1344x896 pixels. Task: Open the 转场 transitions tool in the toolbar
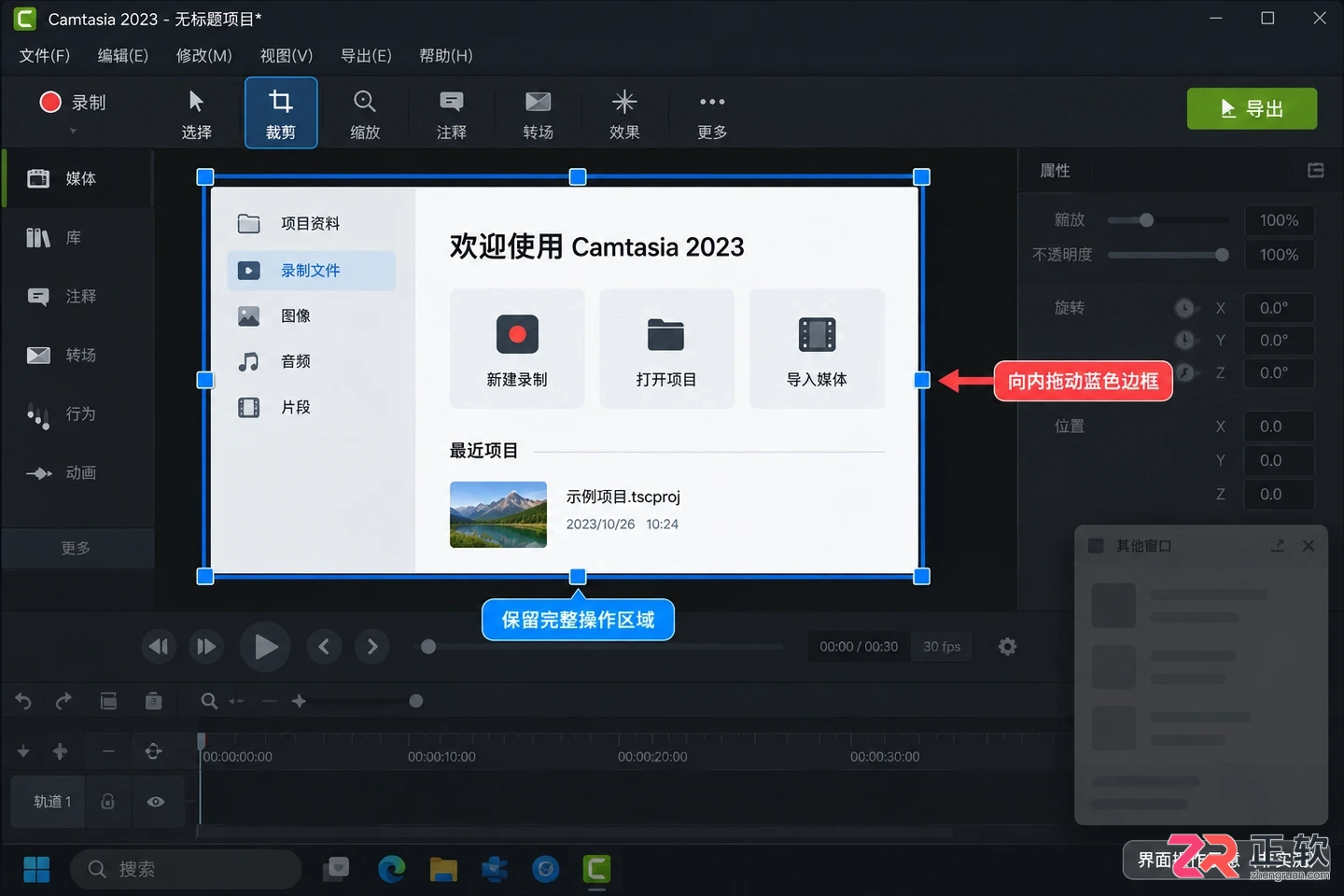tap(539, 114)
